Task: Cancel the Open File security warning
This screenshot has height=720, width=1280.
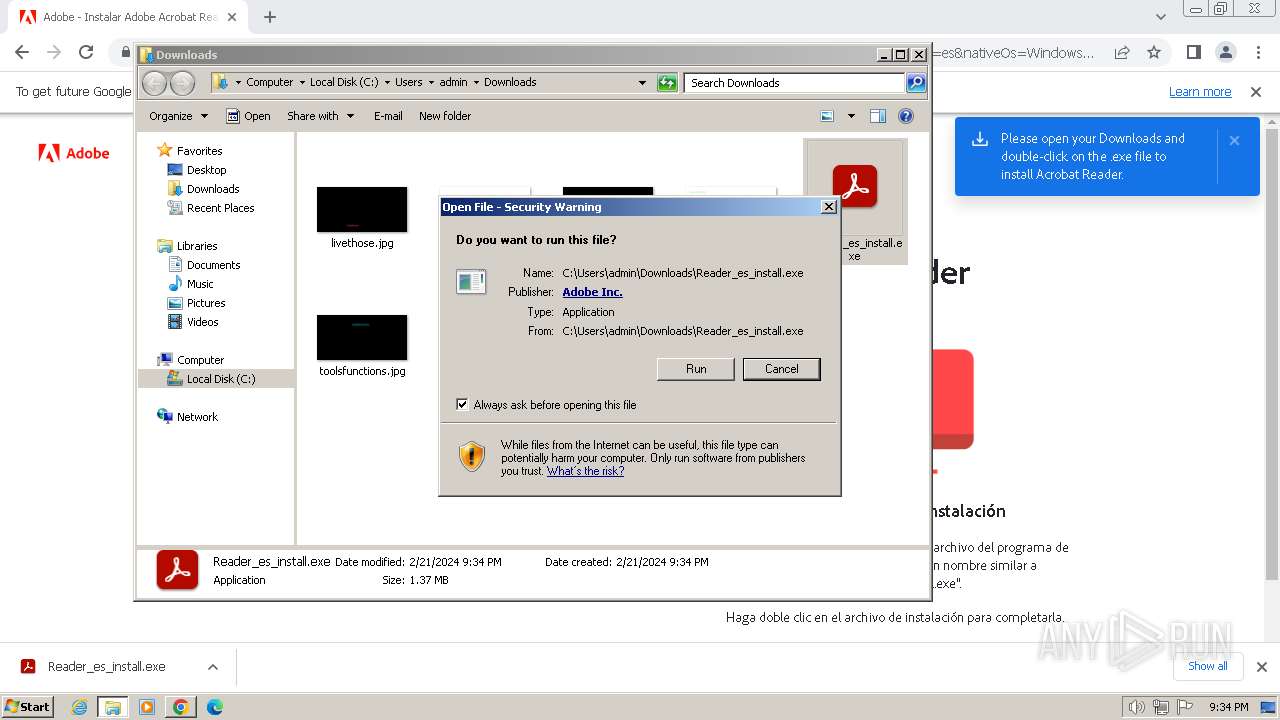Action: [x=782, y=369]
